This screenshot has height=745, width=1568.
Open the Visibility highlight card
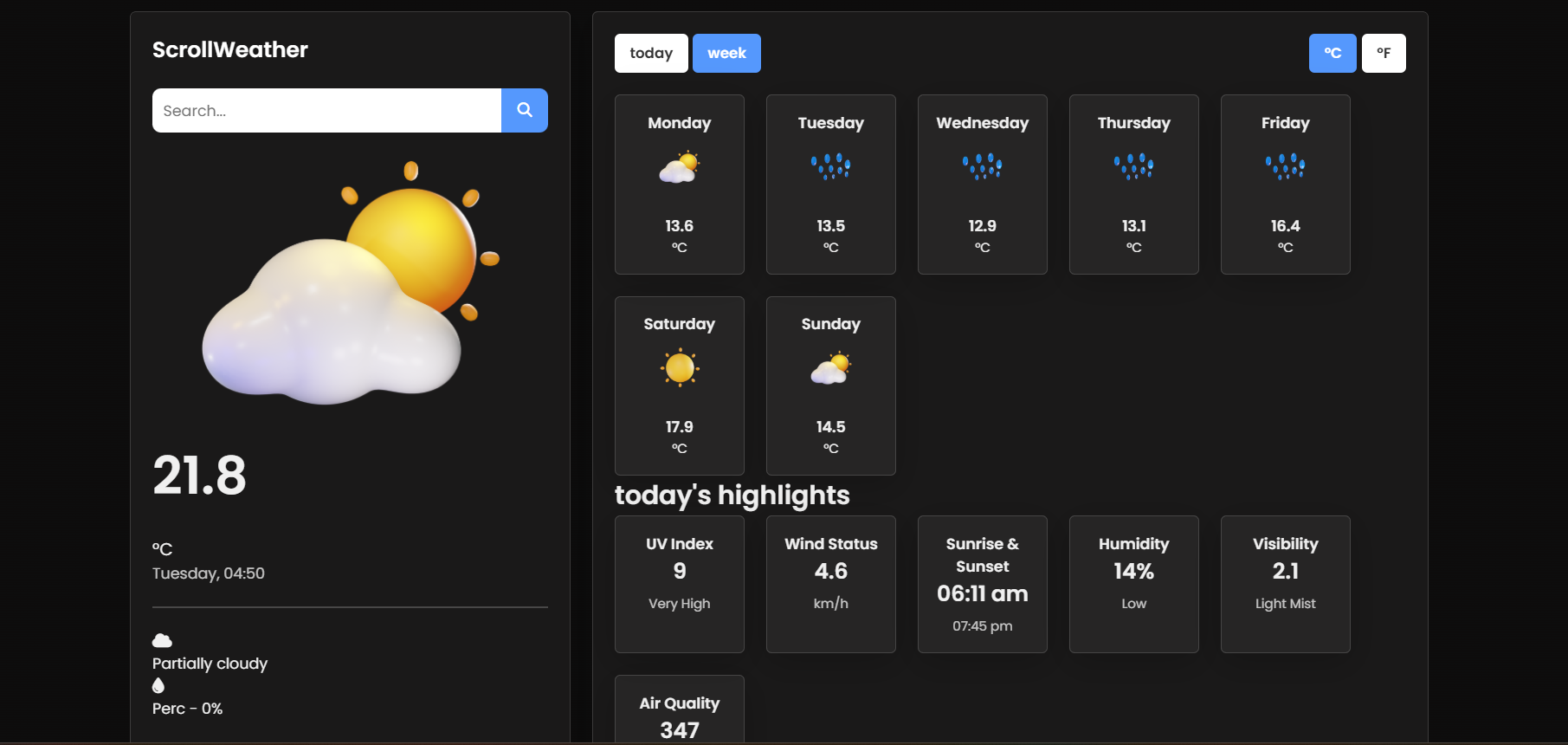click(x=1285, y=584)
